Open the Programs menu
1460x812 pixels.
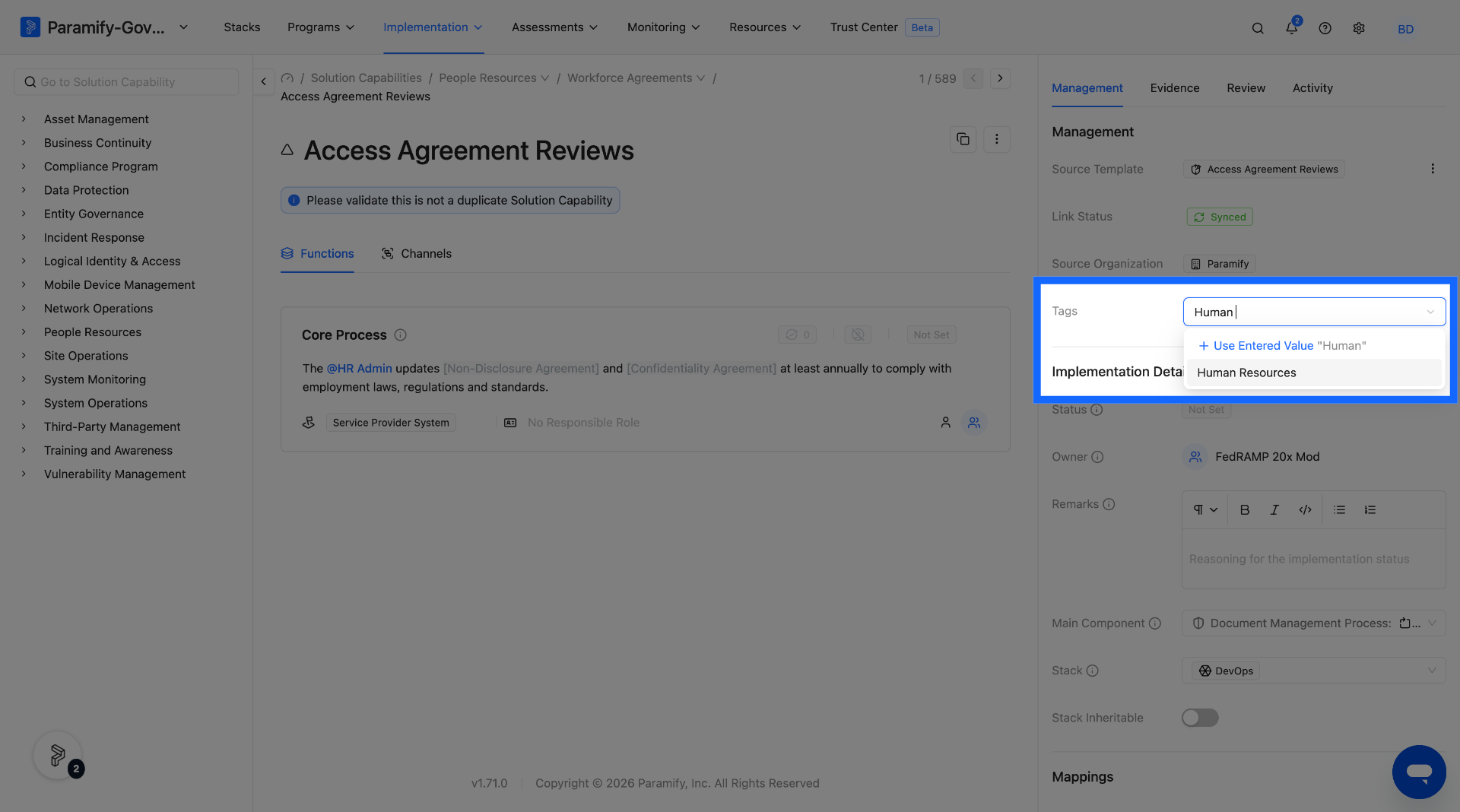[x=321, y=27]
